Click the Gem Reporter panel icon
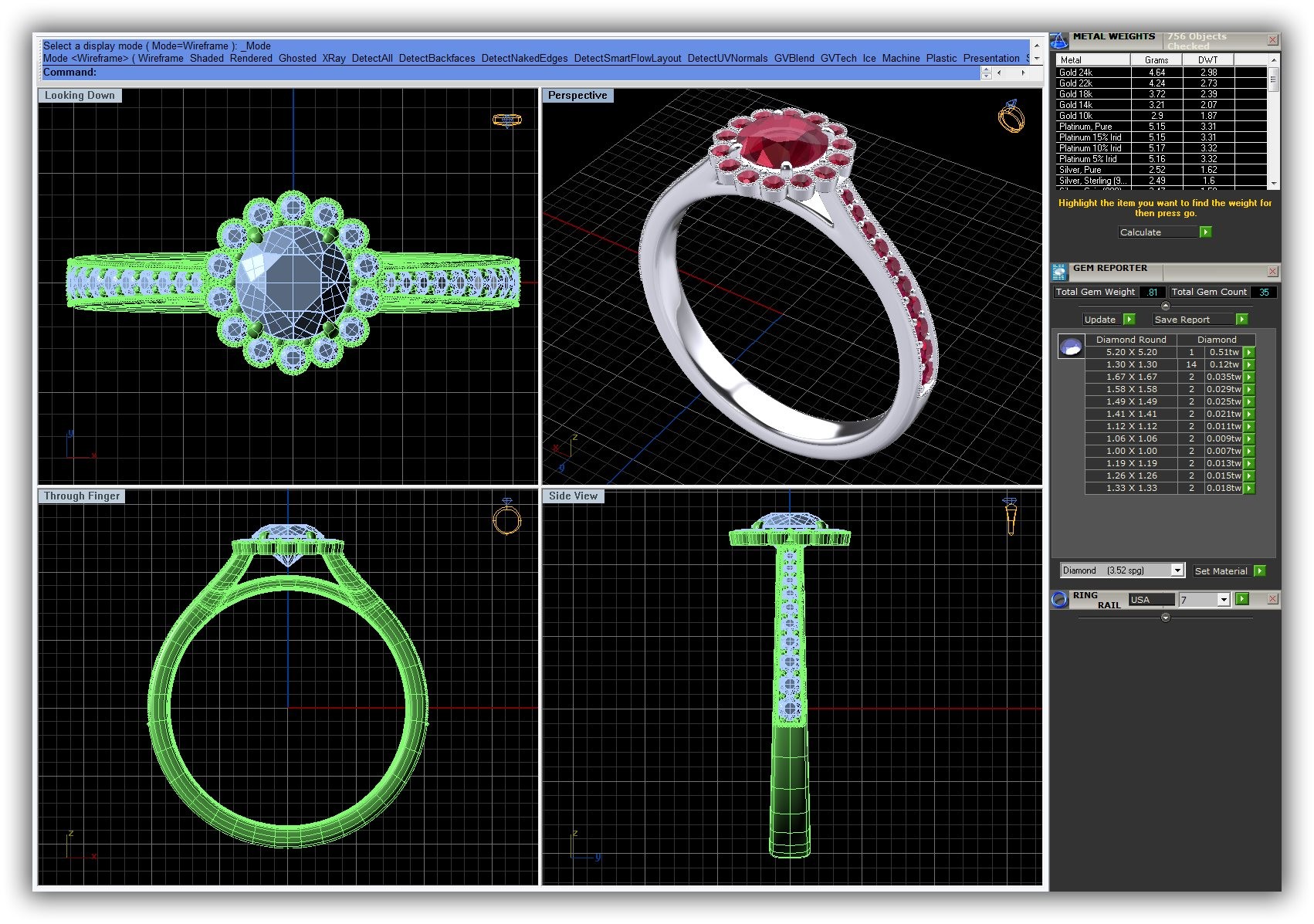 click(1059, 272)
